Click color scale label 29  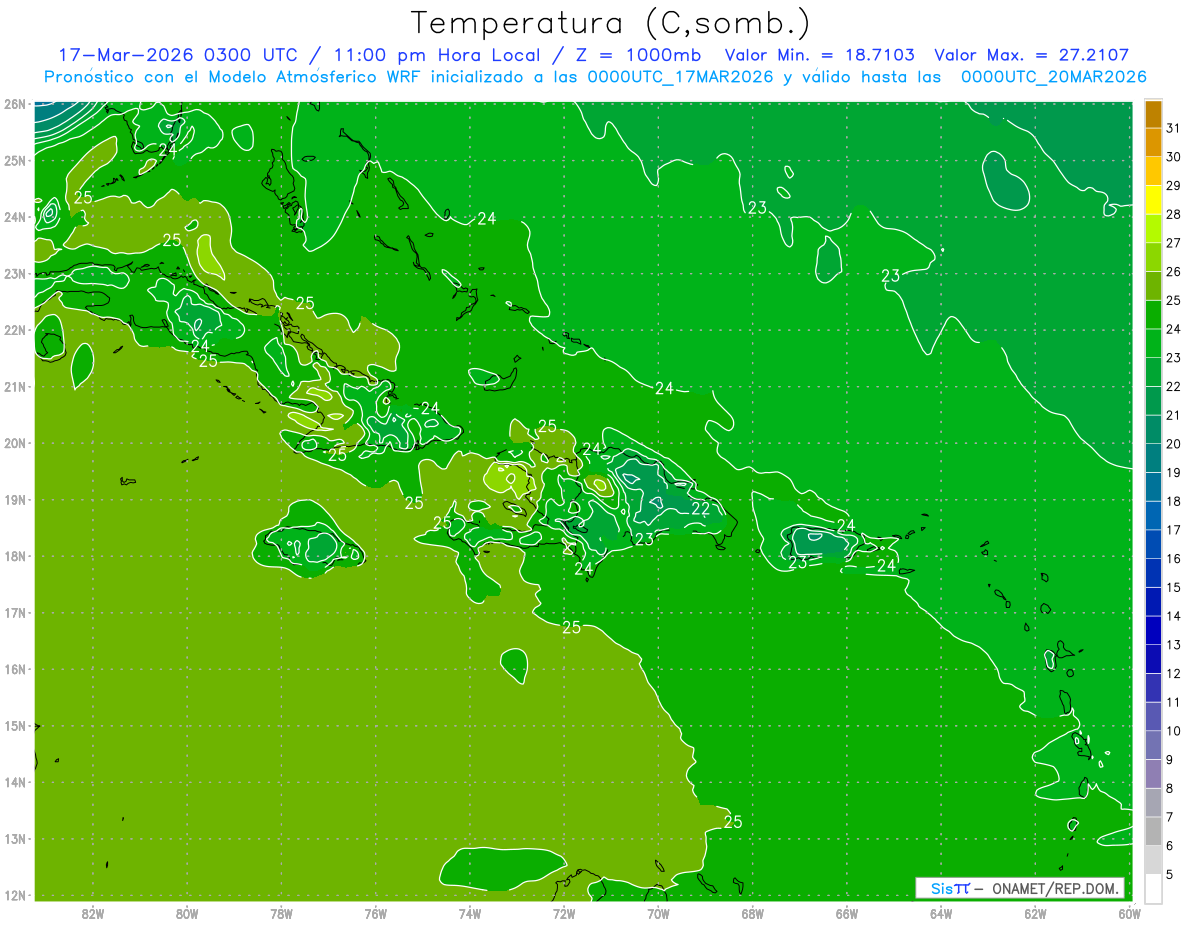click(x=1173, y=185)
